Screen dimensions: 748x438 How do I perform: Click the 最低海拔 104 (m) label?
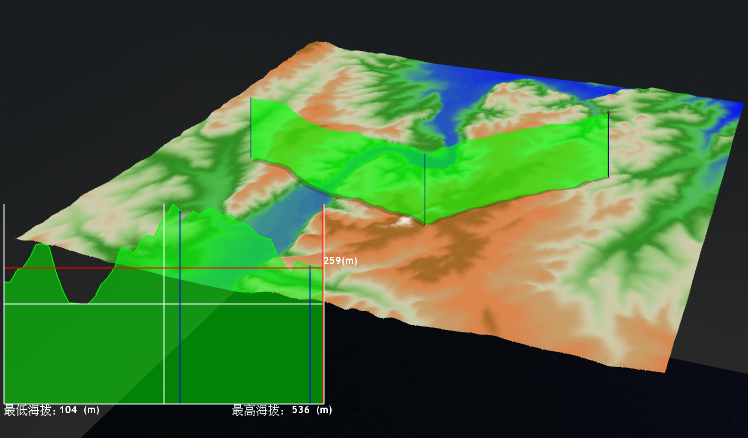click(x=52, y=410)
